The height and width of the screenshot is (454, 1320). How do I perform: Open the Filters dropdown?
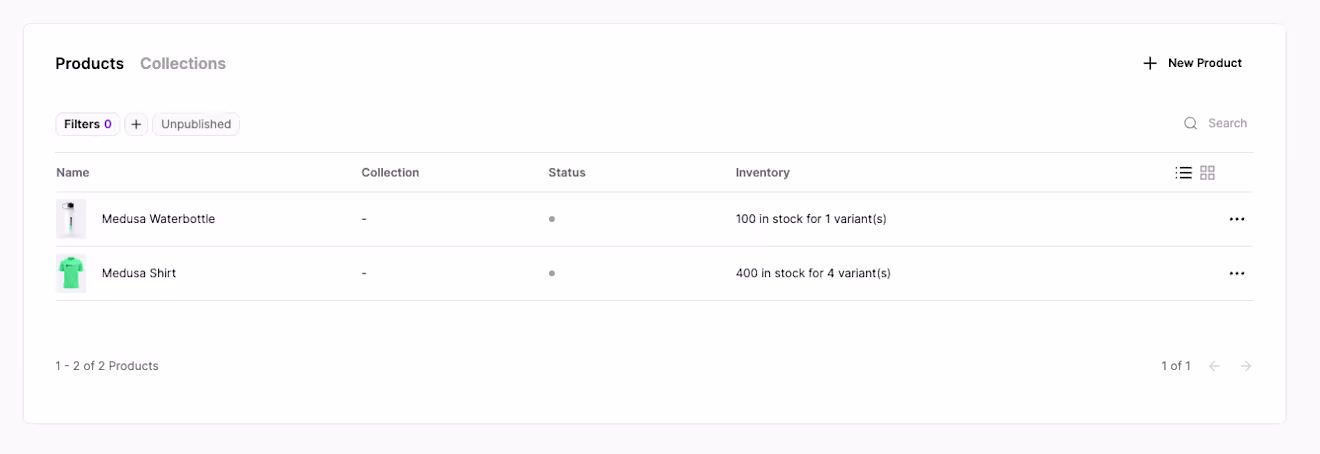click(x=87, y=124)
